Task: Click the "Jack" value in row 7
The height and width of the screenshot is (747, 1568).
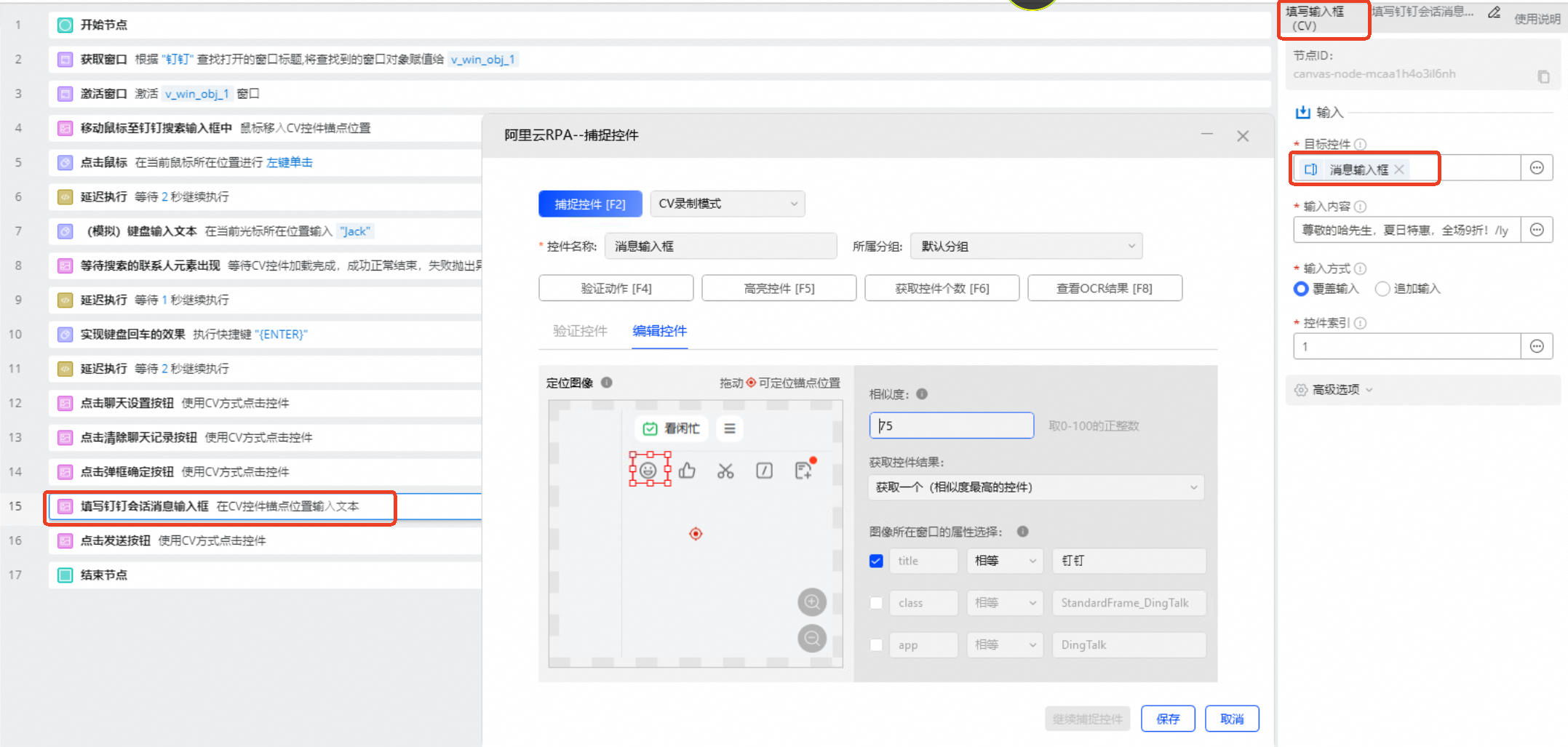Action: pyautogui.click(x=355, y=231)
